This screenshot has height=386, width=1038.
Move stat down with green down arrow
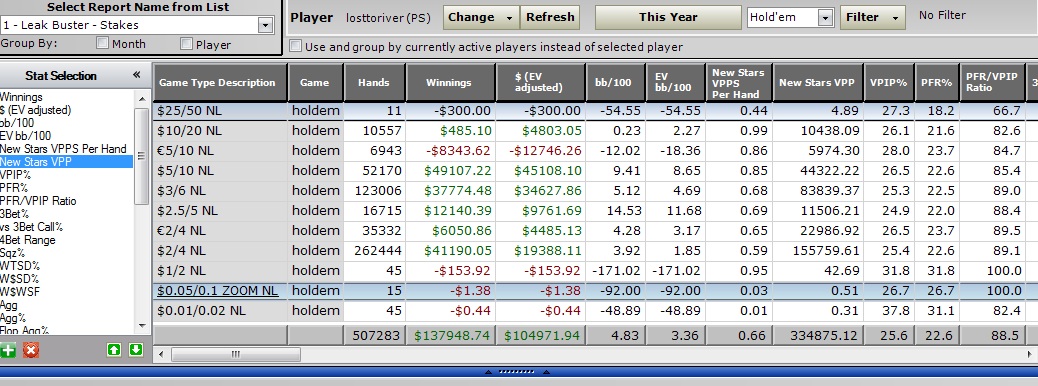[x=136, y=350]
